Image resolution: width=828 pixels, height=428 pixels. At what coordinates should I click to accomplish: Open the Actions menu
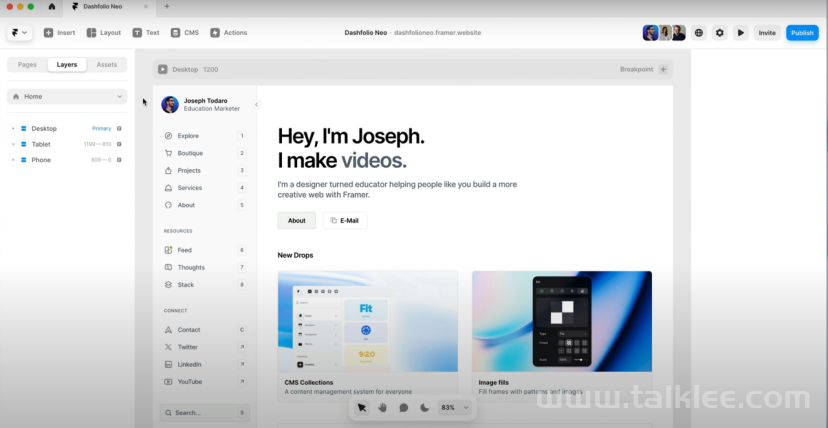pos(229,33)
